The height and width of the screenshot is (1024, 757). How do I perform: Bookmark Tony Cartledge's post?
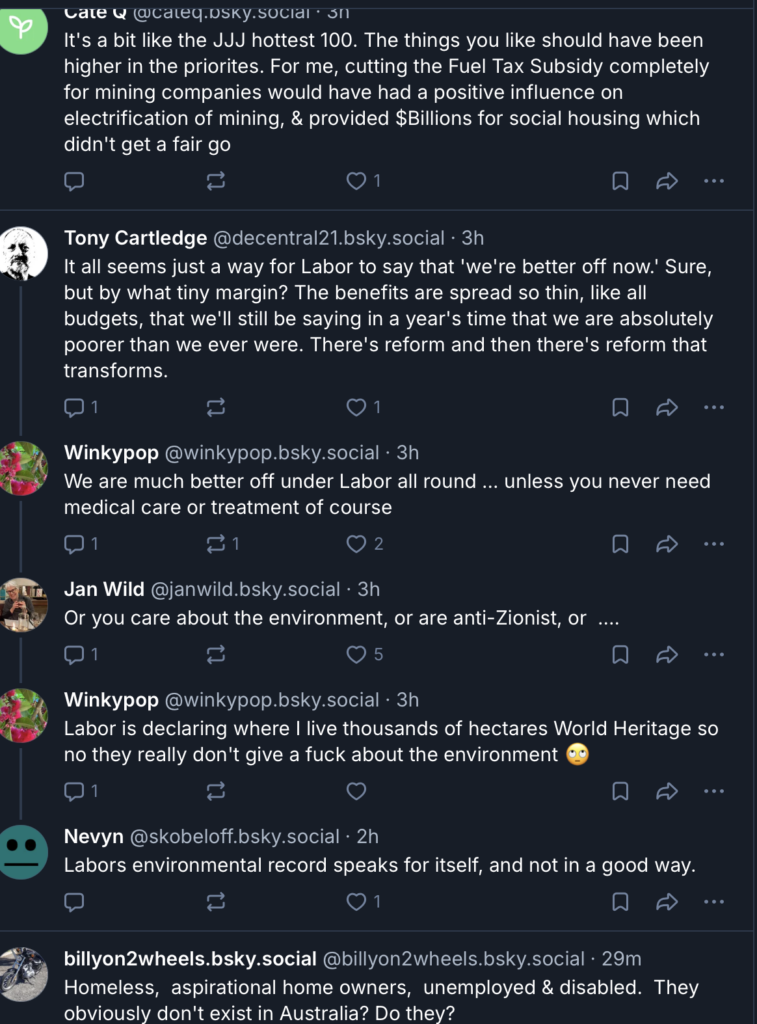click(620, 408)
